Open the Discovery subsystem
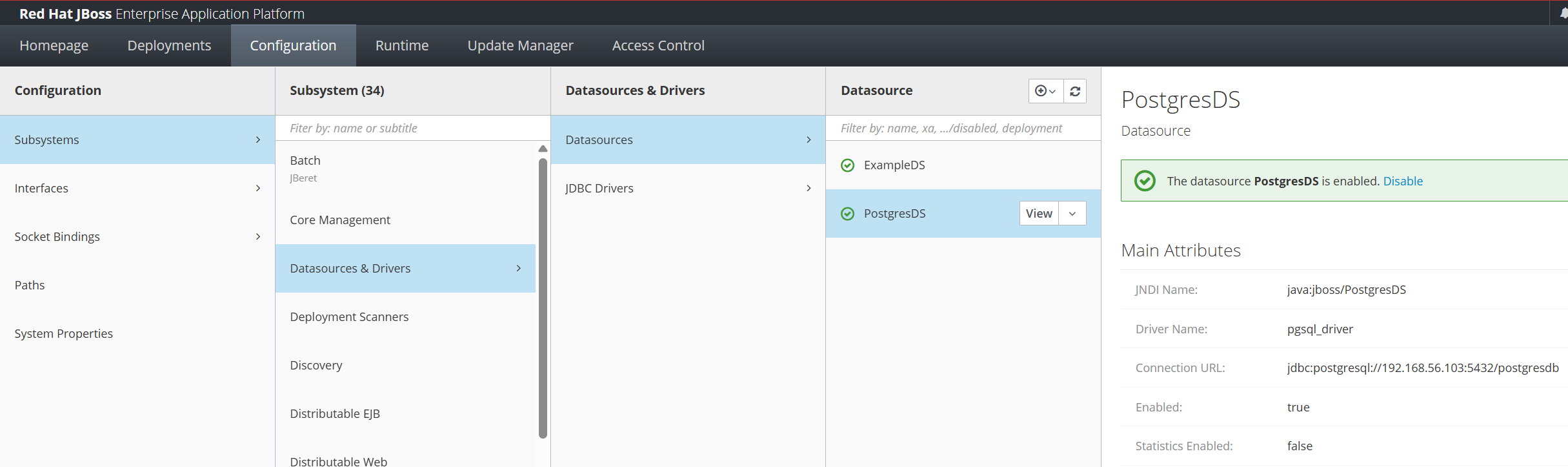 pos(405,365)
